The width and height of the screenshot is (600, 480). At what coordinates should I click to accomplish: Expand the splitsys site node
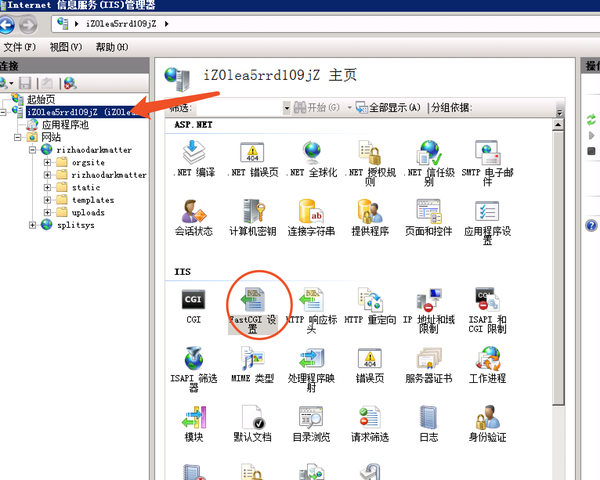(33, 225)
